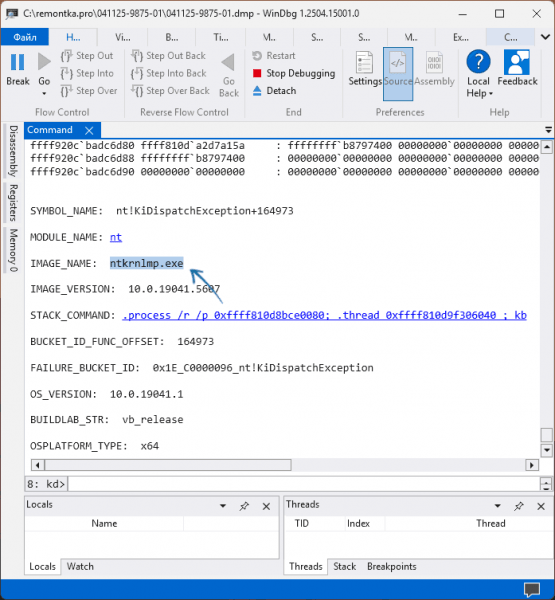This screenshot has width=555, height=600.
Task: Click the vertical scrollbar thumb
Action: click(547, 435)
